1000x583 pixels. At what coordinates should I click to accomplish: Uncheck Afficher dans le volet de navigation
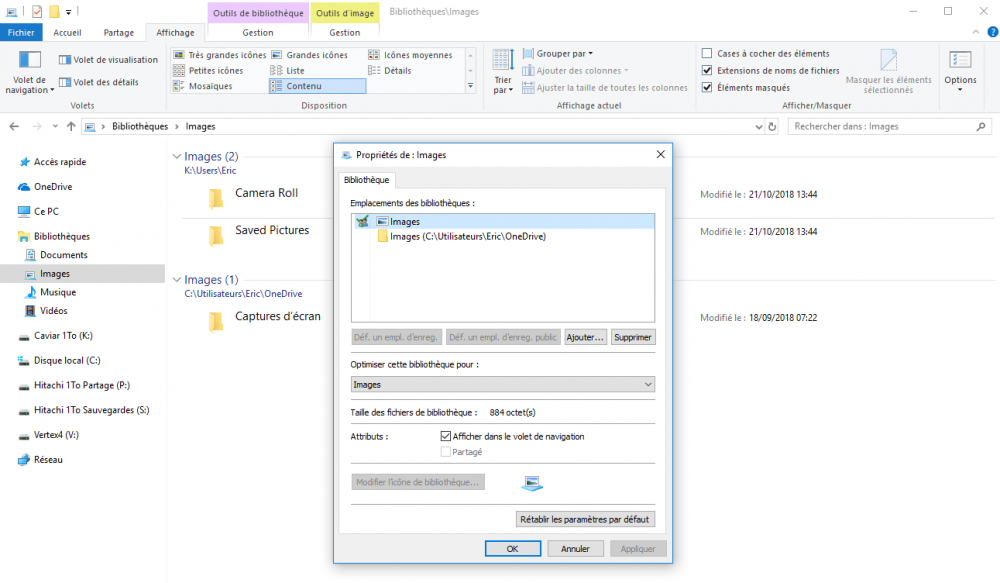pyautogui.click(x=446, y=436)
